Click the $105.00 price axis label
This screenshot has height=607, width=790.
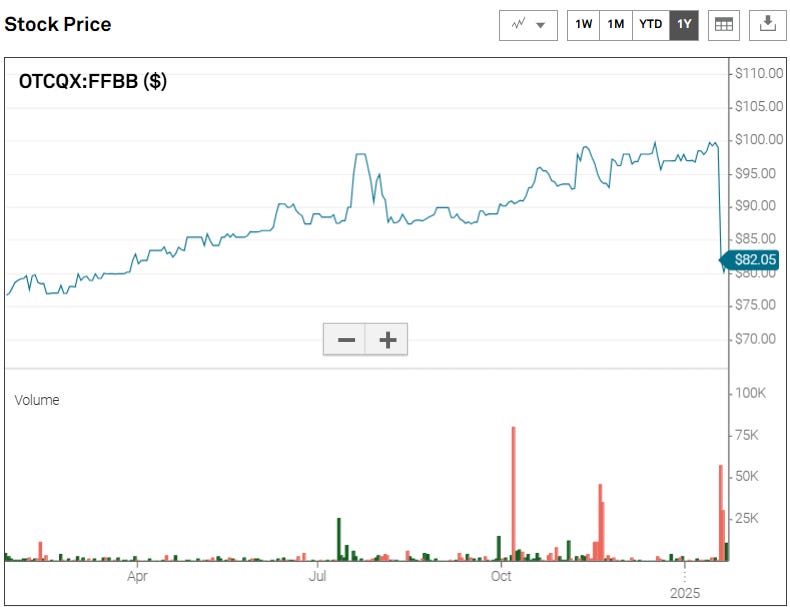click(759, 106)
